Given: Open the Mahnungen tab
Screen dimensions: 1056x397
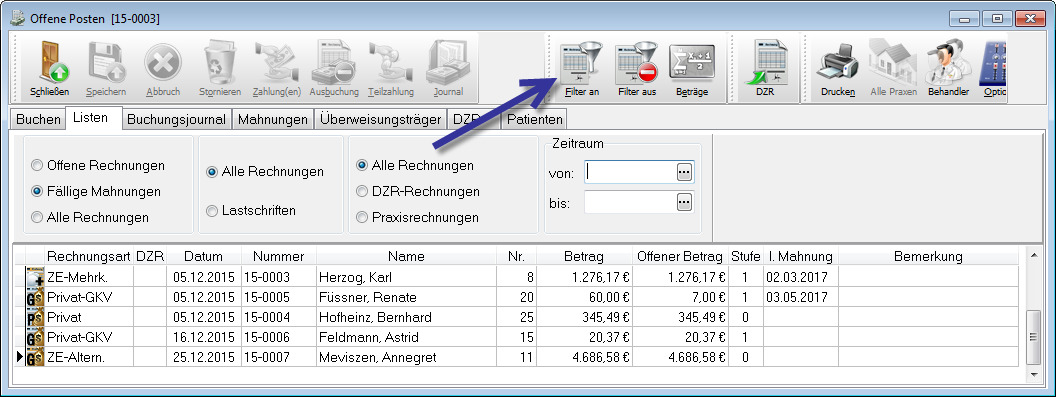Looking at the screenshot, I should coord(273,119).
